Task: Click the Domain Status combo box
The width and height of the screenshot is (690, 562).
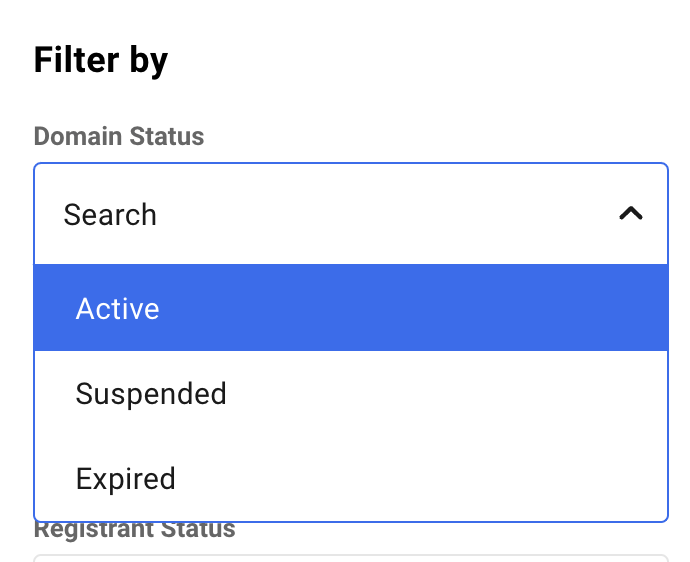Action: 351,214
